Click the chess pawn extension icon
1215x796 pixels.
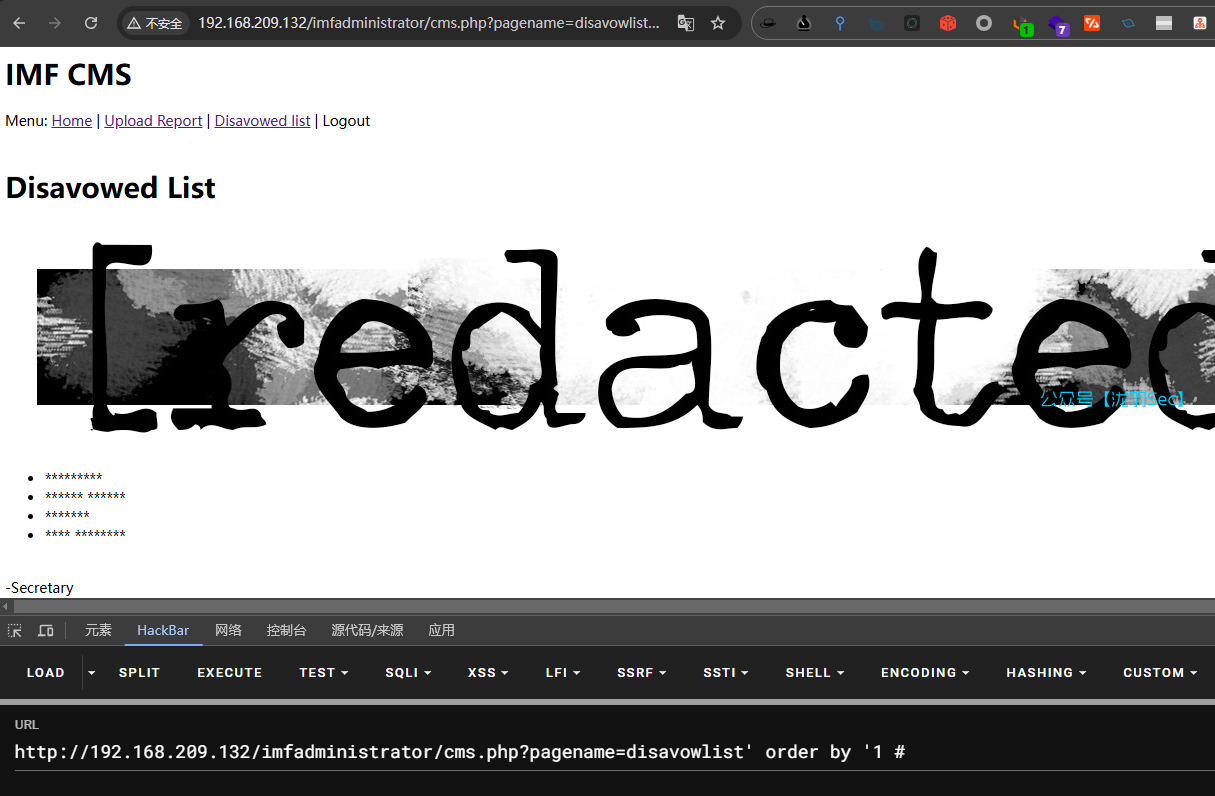coord(804,23)
